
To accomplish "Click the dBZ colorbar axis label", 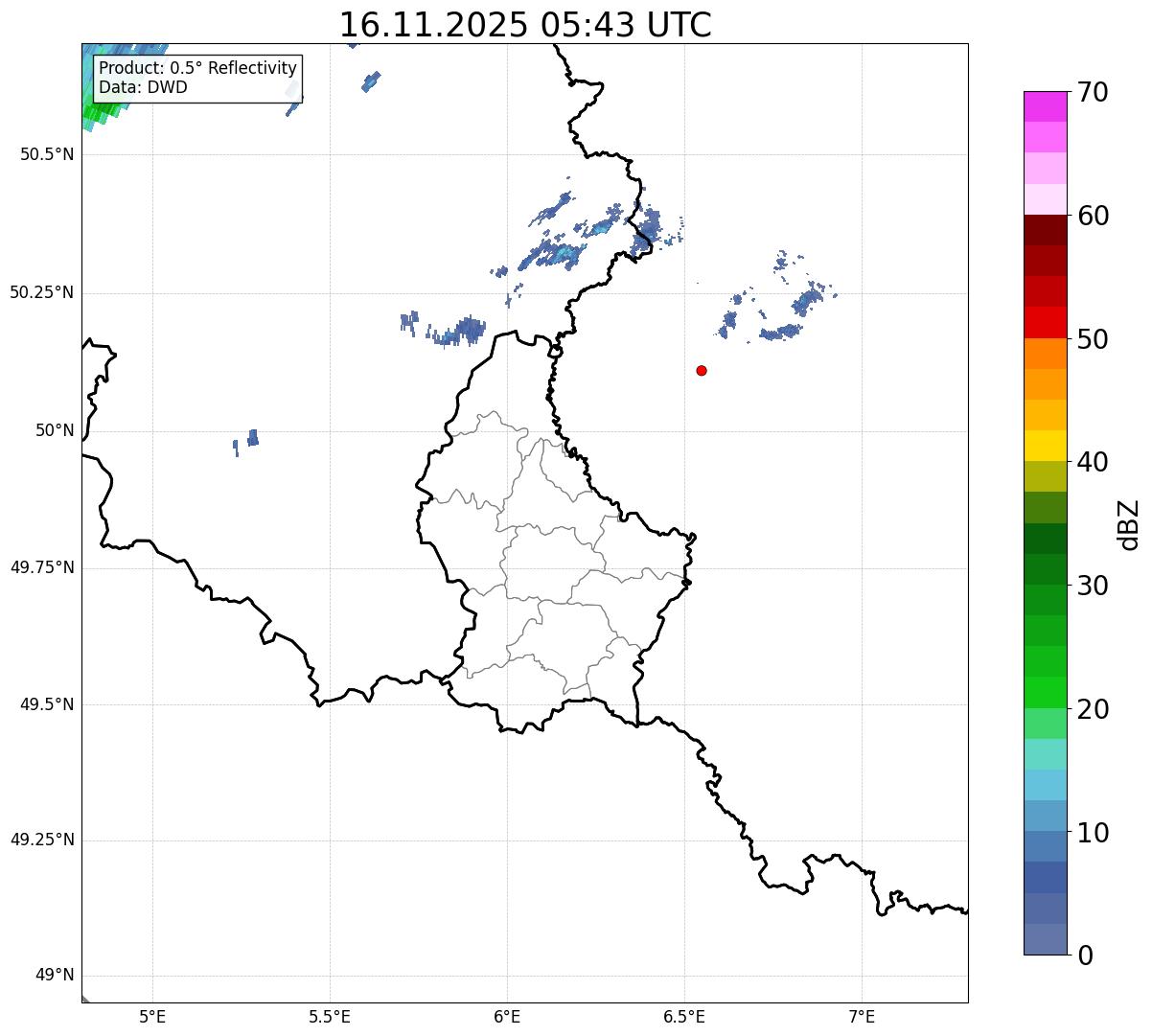I will point(1129,523).
